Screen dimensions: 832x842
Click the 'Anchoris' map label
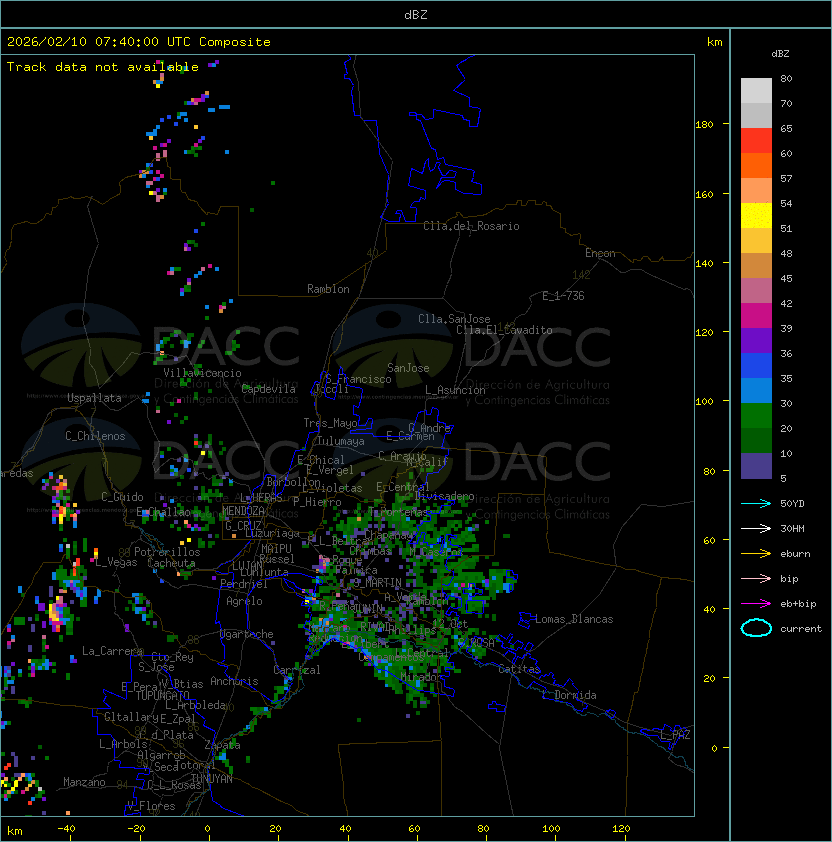pyautogui.click(x=234, y=681)
